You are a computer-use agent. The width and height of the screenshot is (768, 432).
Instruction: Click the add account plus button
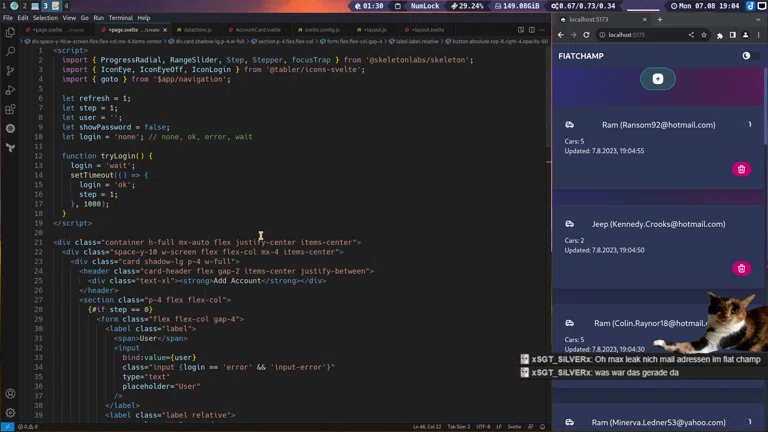[657, 79]
